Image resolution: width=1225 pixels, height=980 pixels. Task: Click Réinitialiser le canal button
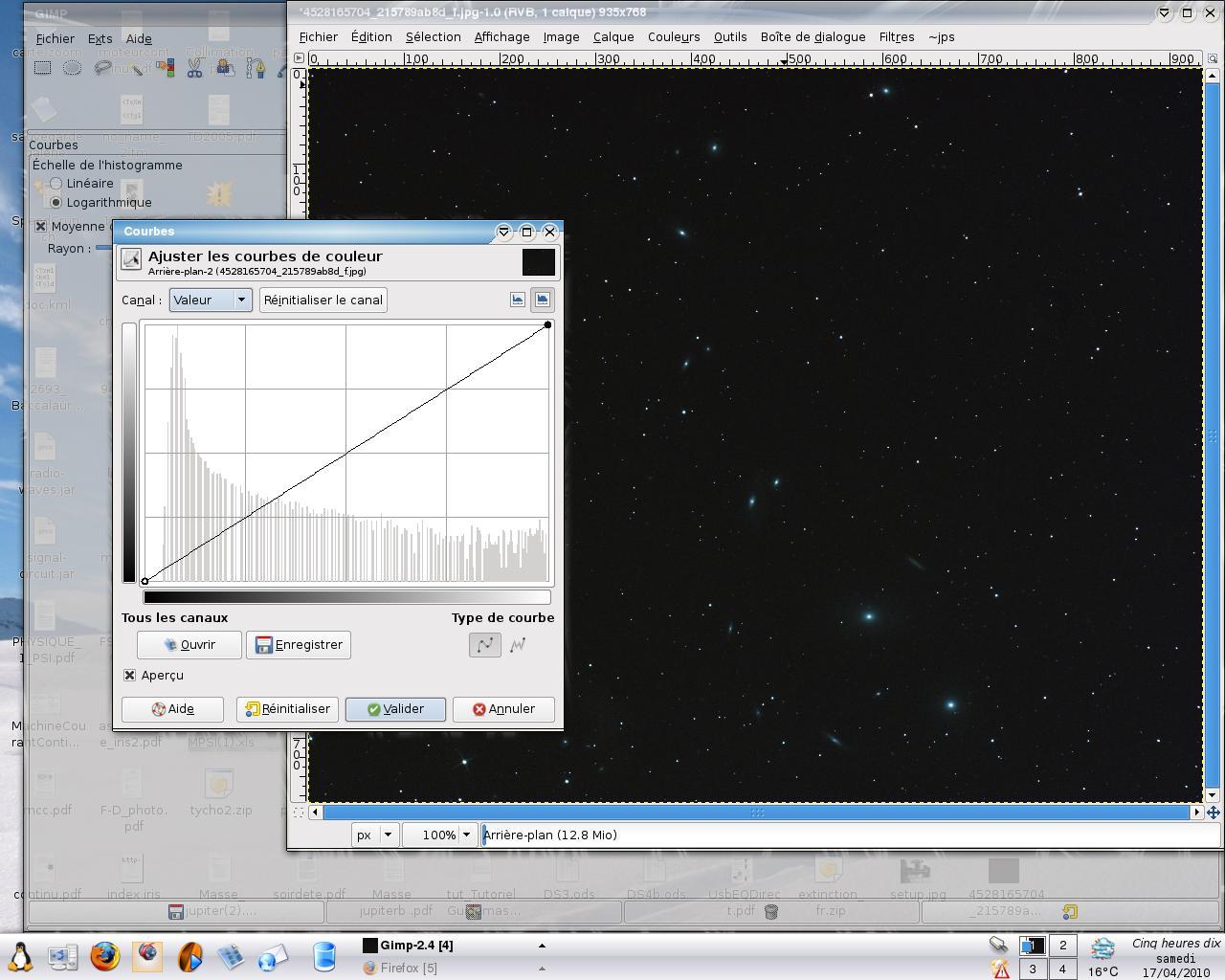323,300
